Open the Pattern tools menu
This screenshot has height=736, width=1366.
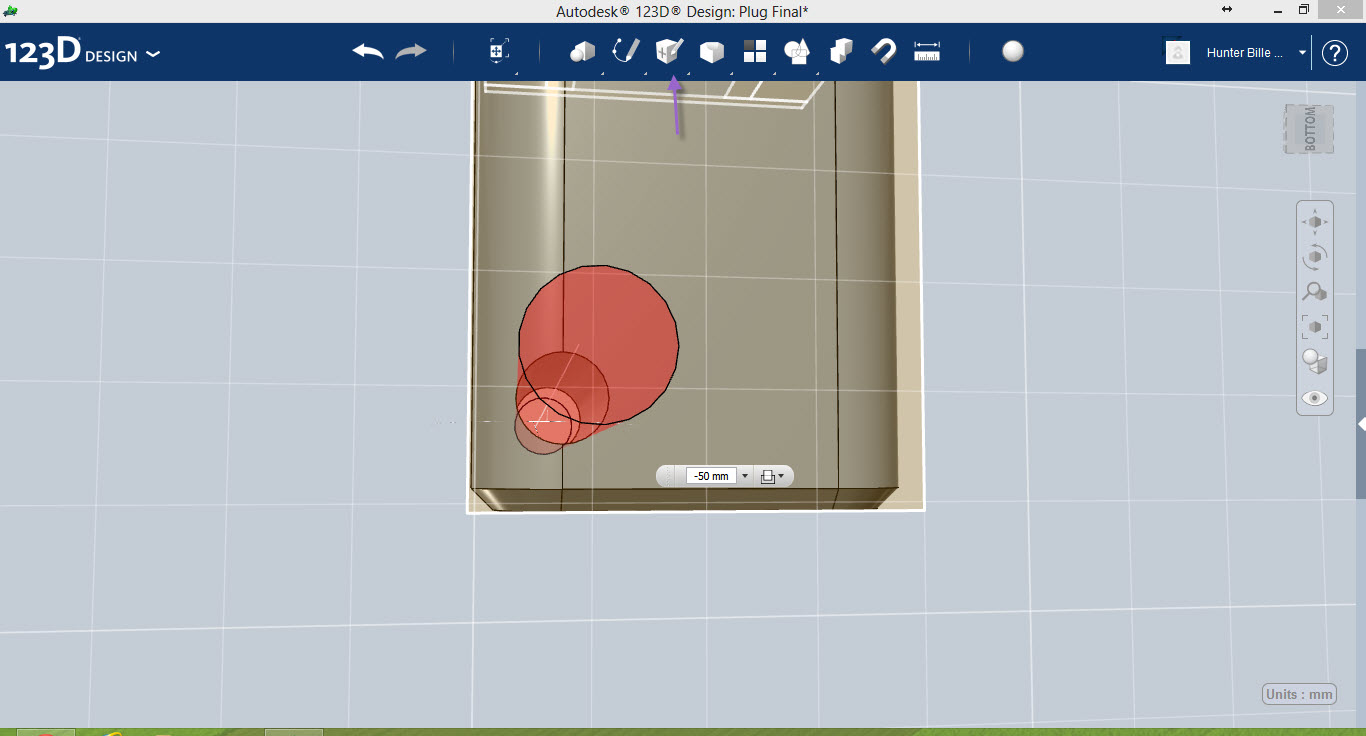pyautogui.click(x=755, y=51)
